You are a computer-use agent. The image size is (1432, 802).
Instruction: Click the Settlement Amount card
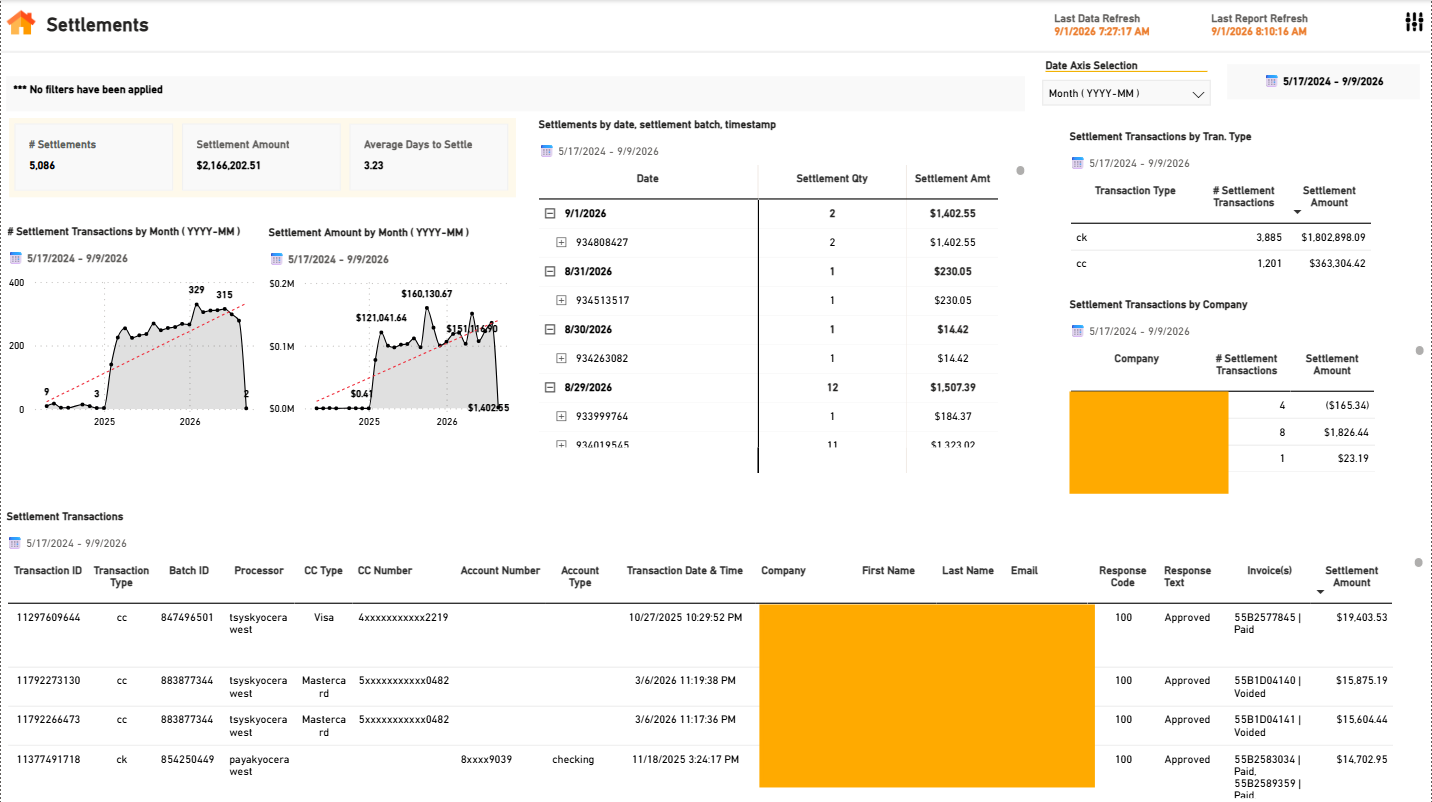pyautogui.click(x=260, y=157)
